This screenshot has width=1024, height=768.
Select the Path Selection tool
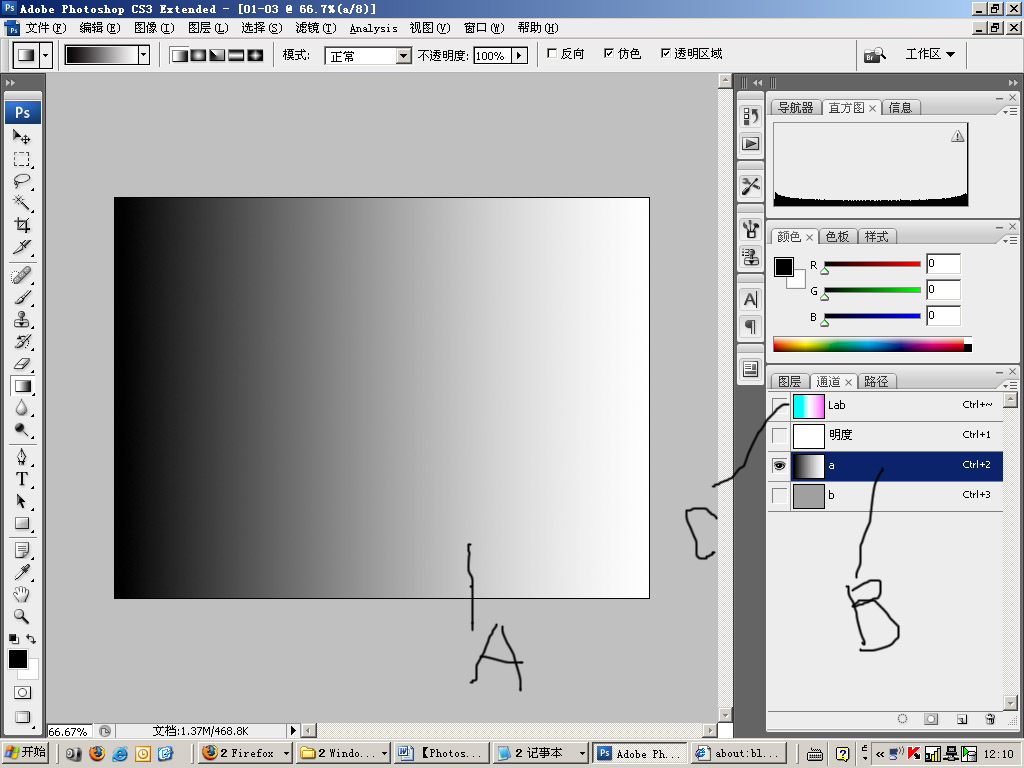[x=22, y=502]
